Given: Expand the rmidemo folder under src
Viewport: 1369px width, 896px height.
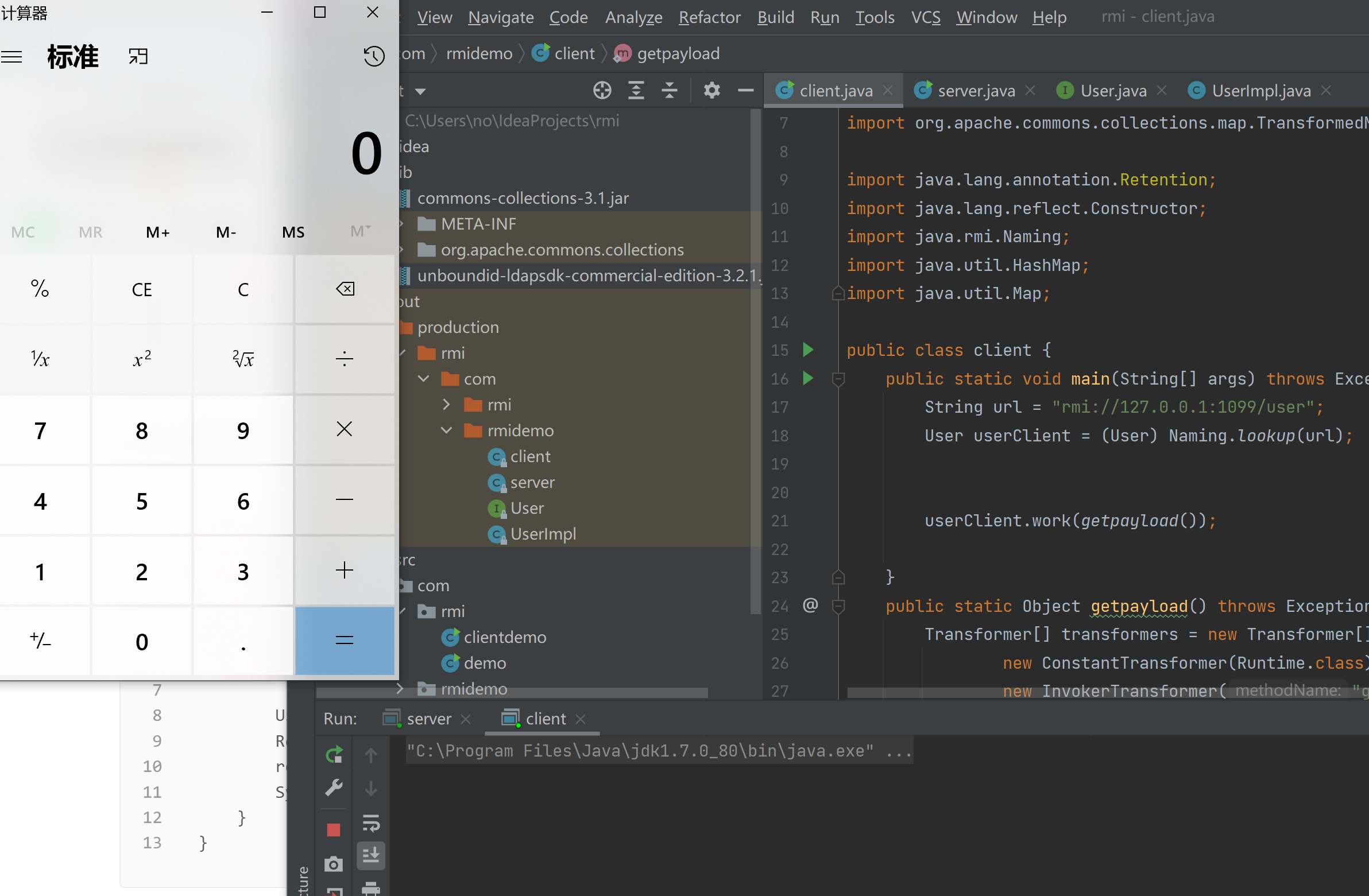Looking at the screenshot, I should (400, 688).
